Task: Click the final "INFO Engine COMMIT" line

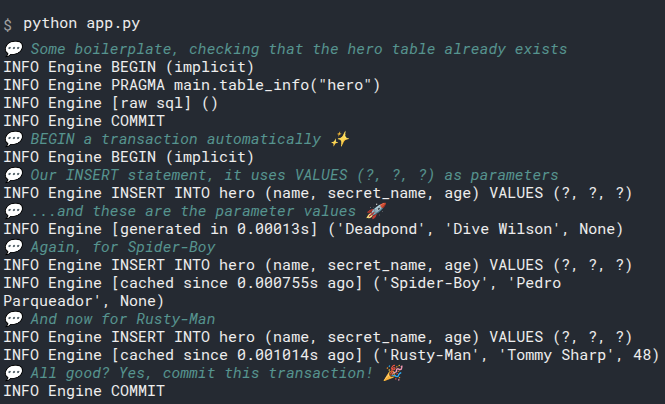Action: pos(84,390)
